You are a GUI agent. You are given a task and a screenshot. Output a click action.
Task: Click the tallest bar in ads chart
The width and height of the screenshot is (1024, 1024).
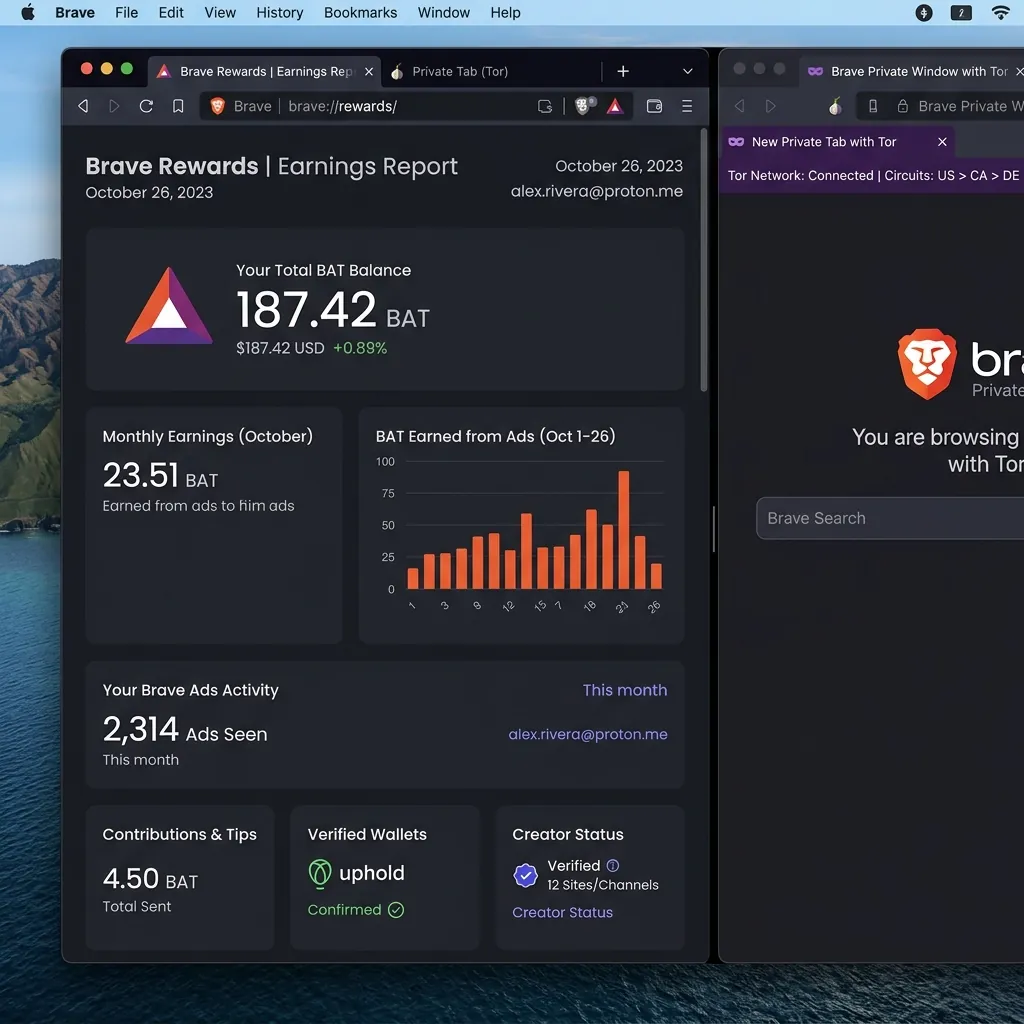(x=624, y=530)
